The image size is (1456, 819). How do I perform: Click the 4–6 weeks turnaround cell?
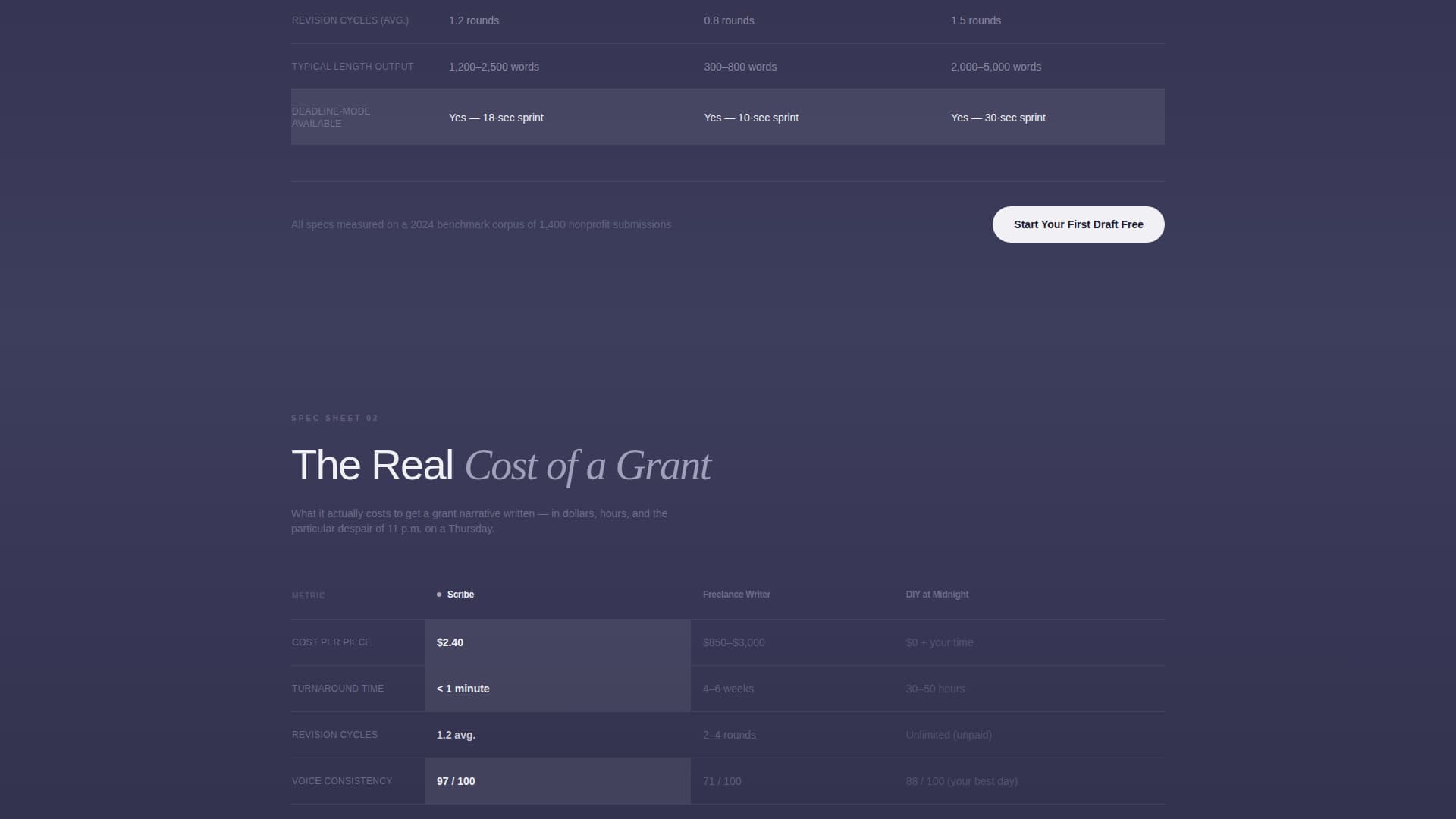coord(792,689)
